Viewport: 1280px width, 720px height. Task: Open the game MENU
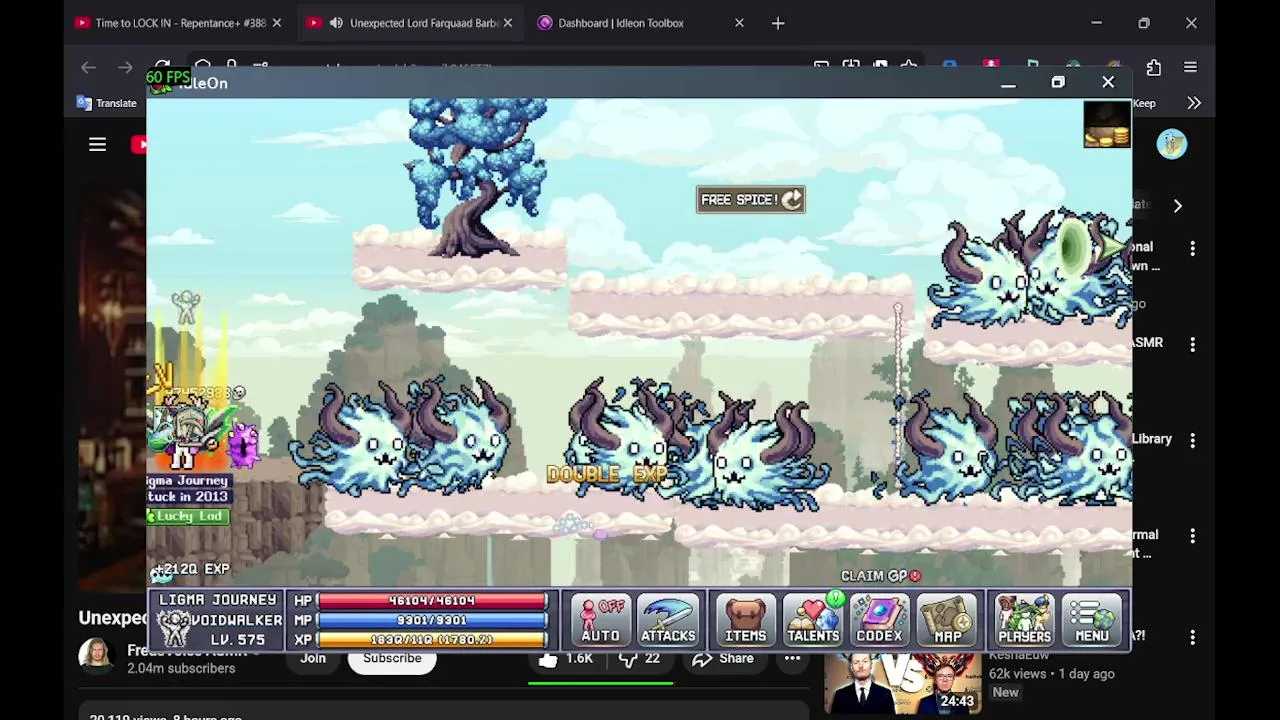pos(1092,620)
